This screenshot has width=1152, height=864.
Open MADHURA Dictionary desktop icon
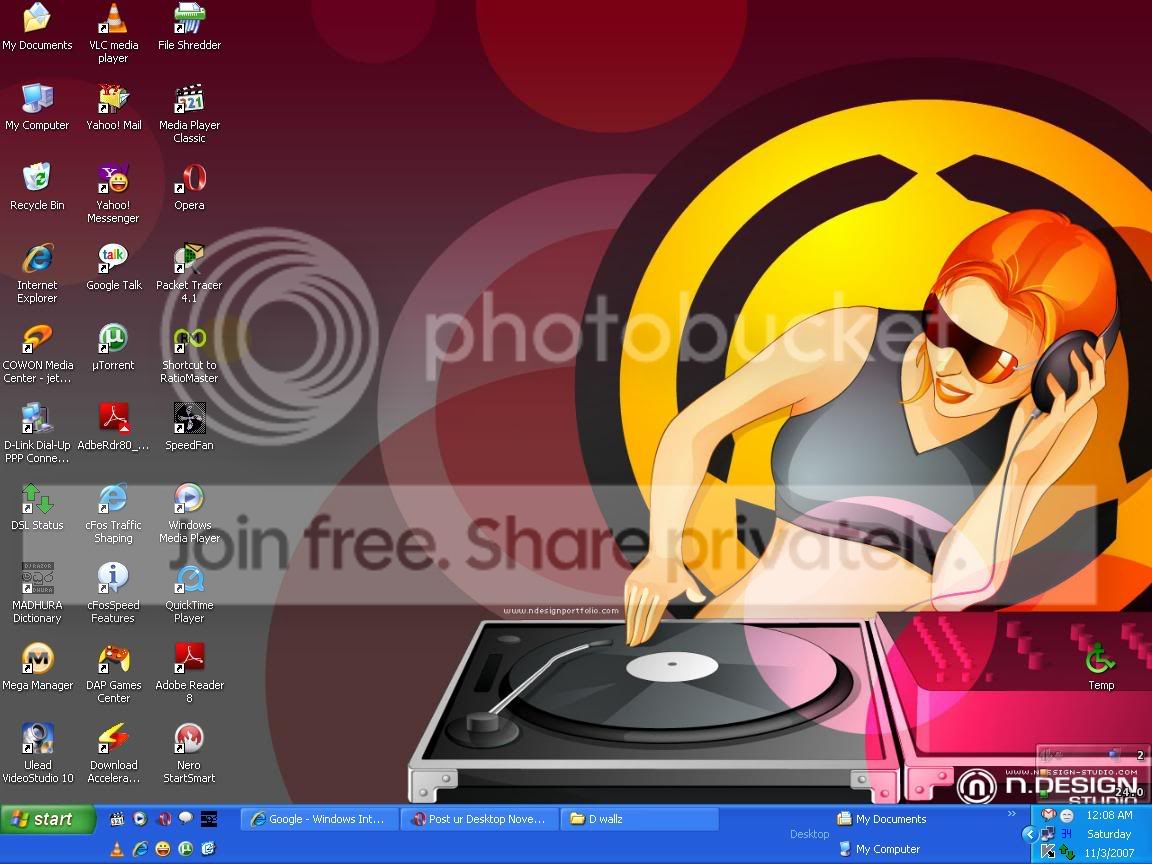point(37,594)
